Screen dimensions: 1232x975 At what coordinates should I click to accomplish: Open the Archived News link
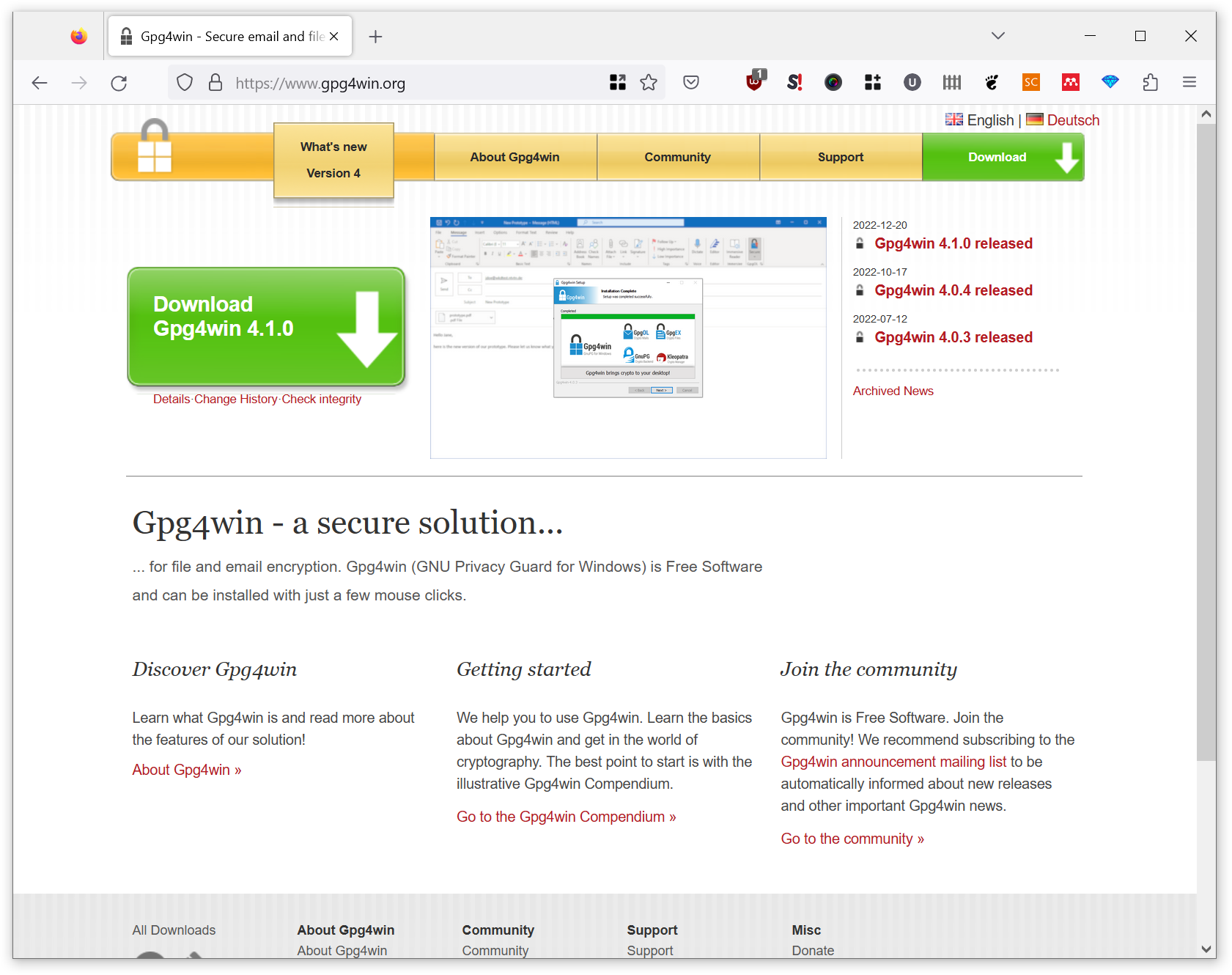click(x=893, y=391)
